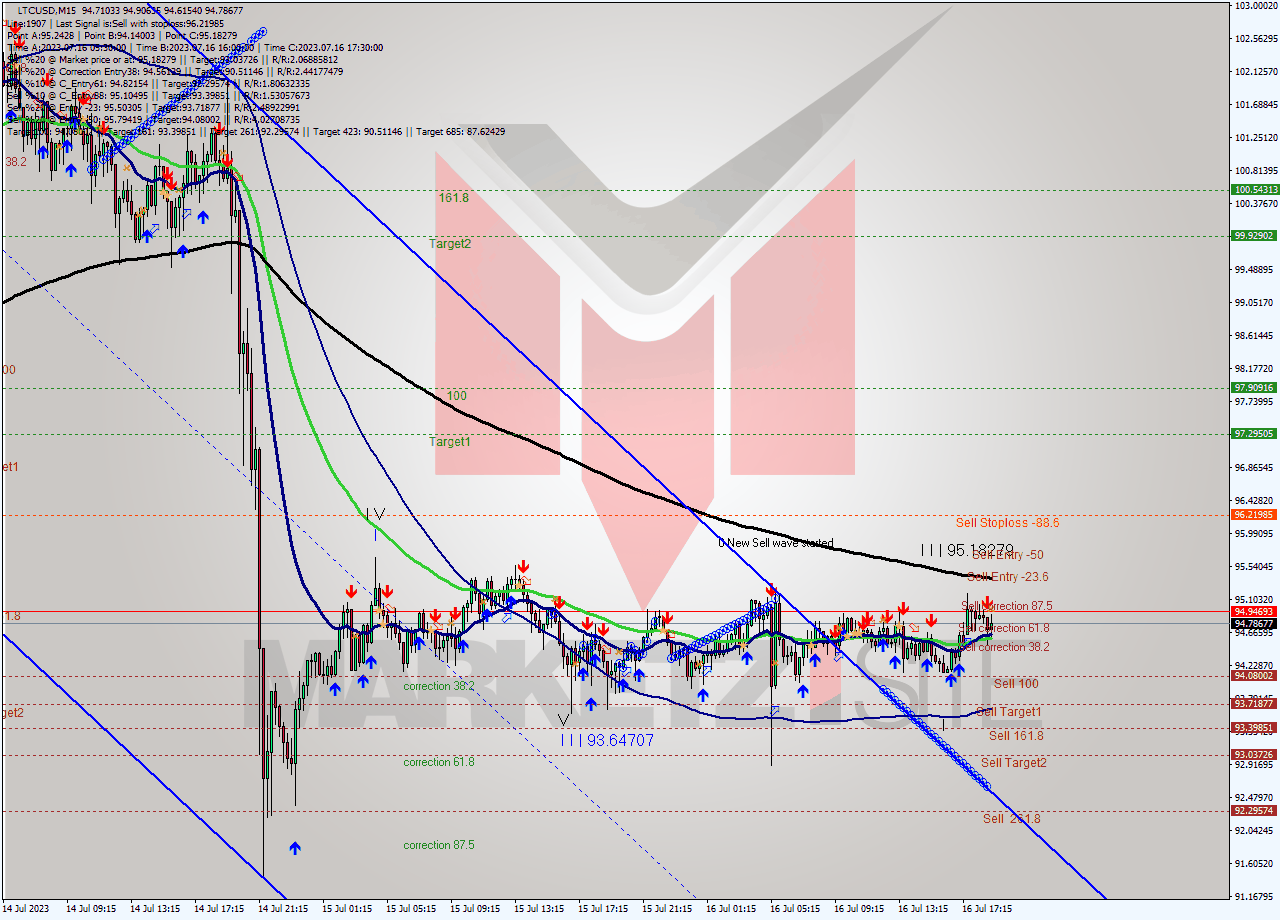The width and height of the screenshot is (1280, 920).
Task: Click the 'Sell 161.8' level label
Action: point(1016,736)
